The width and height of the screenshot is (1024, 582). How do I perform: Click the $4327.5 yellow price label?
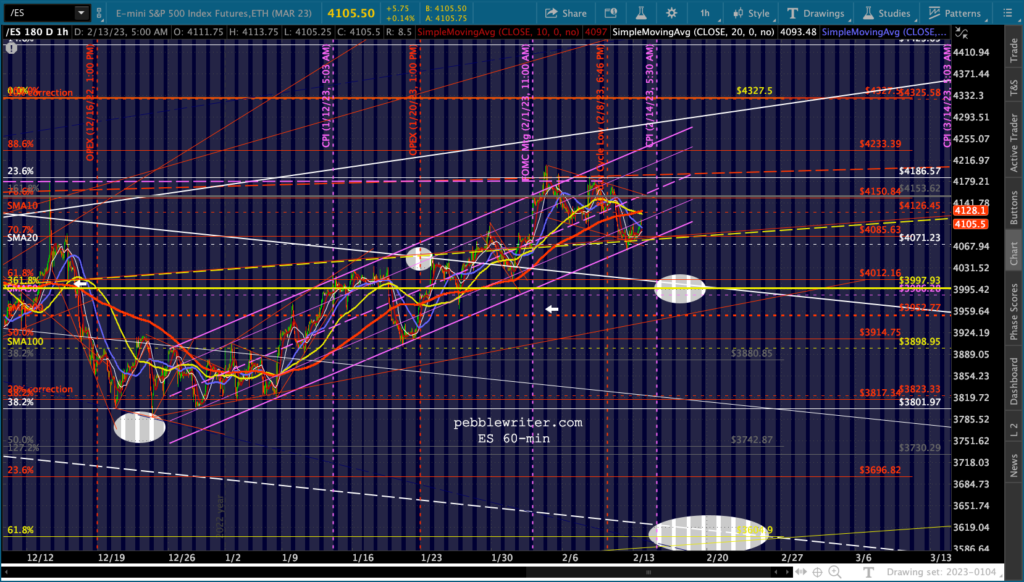pyautogui.click(x=754, y=91)
